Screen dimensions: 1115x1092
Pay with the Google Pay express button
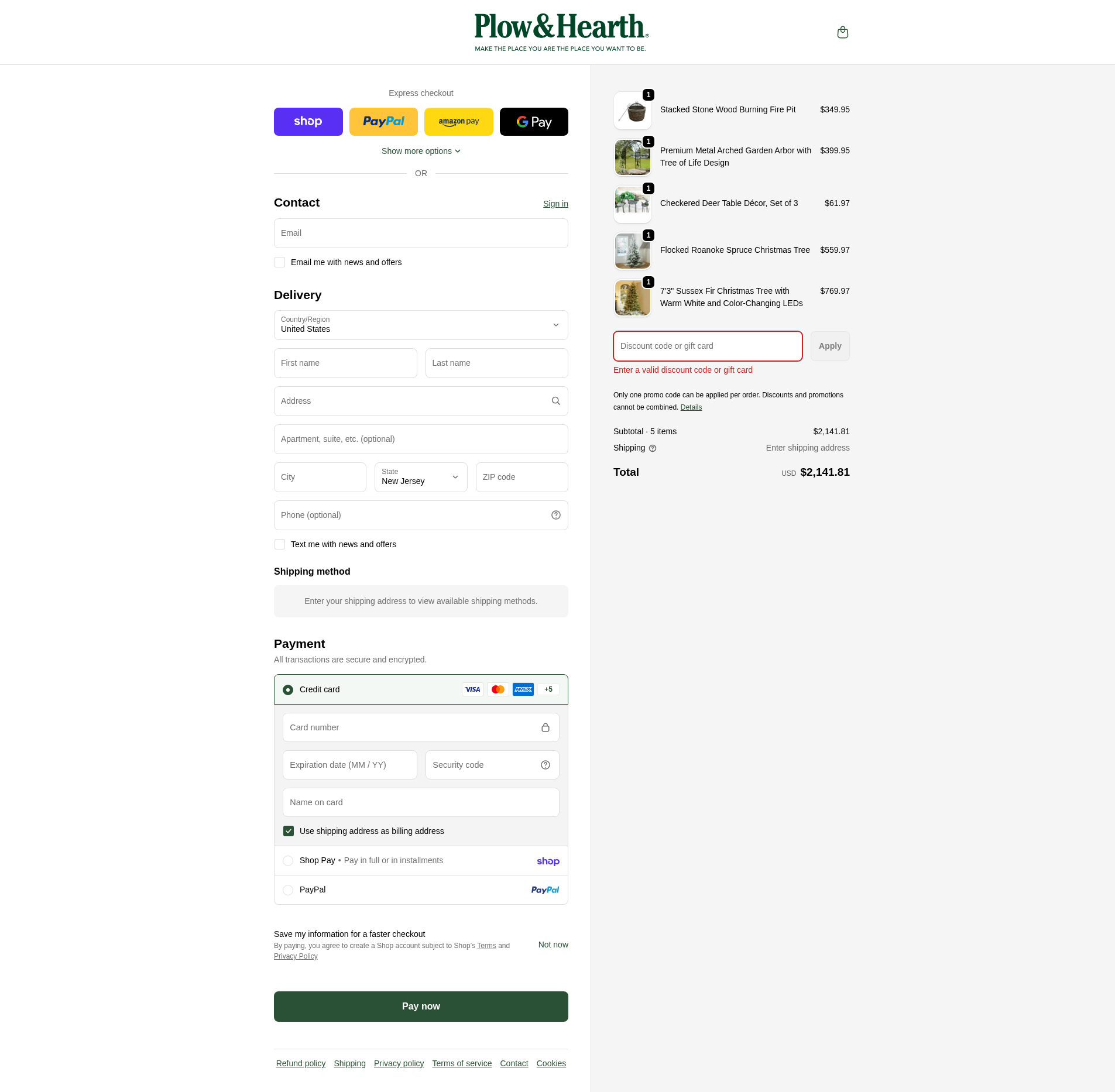click(x=534, y=122)
